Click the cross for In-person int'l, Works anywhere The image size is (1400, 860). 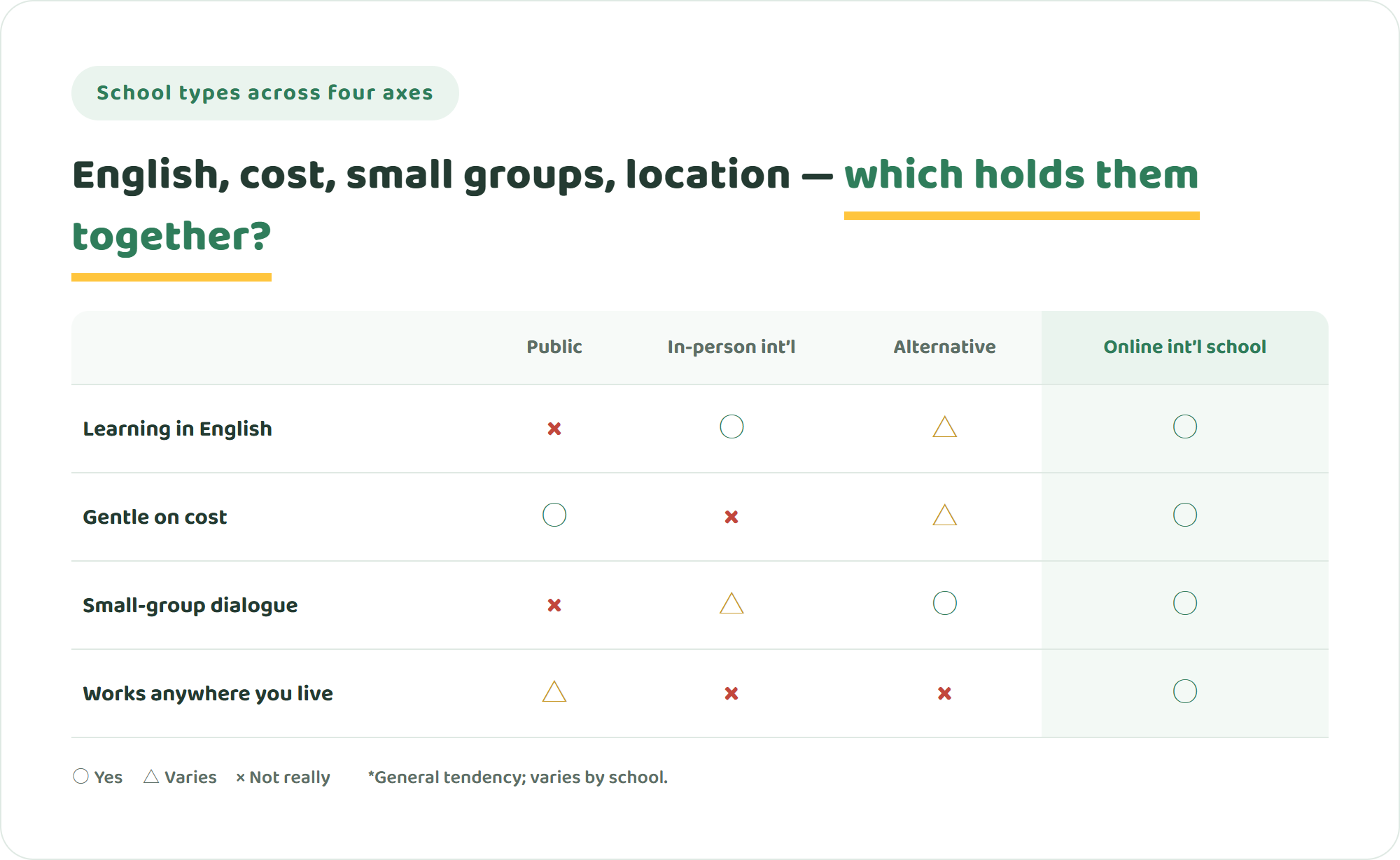[x=731, y=693]
